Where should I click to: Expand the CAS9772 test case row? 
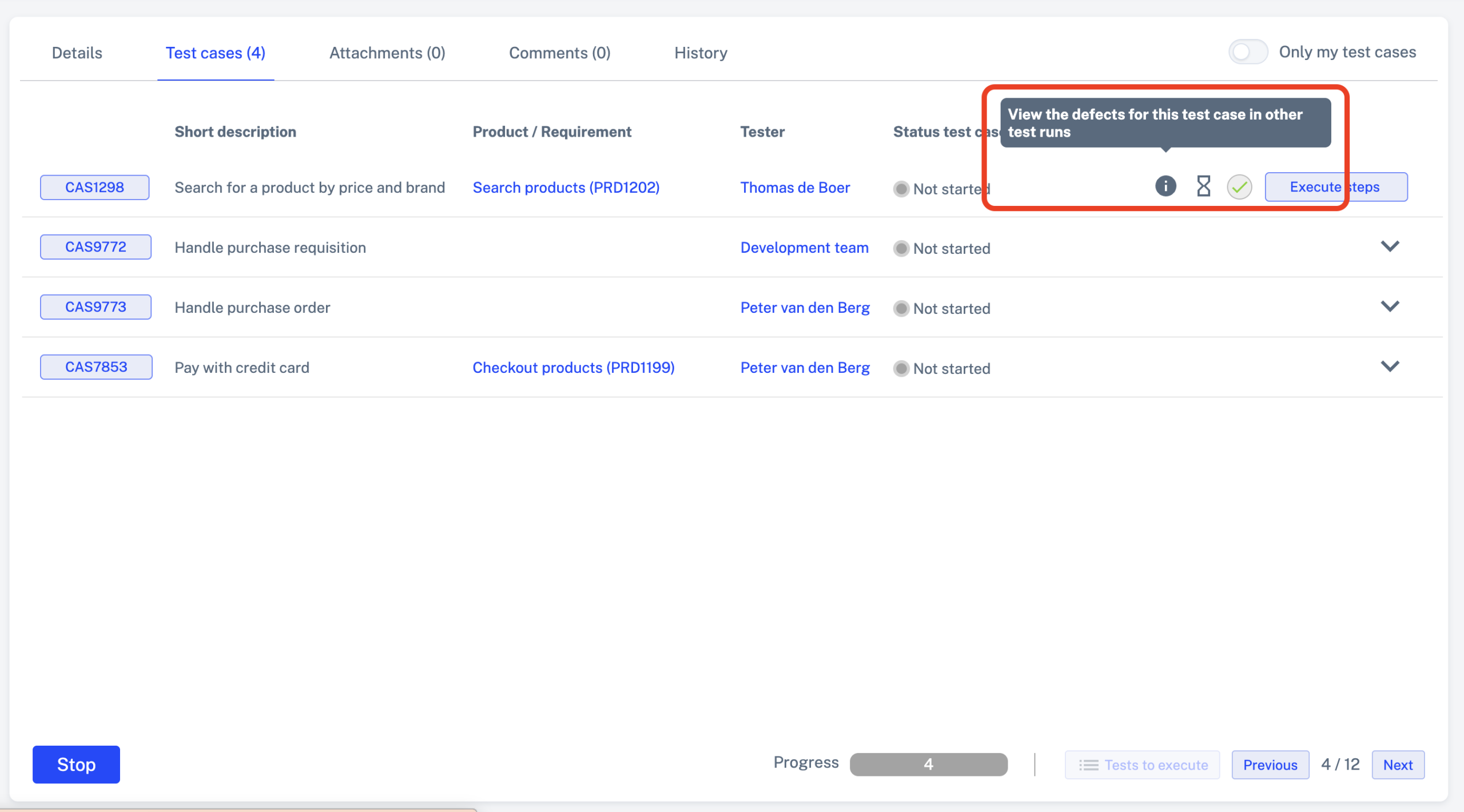click(1390, 246)
